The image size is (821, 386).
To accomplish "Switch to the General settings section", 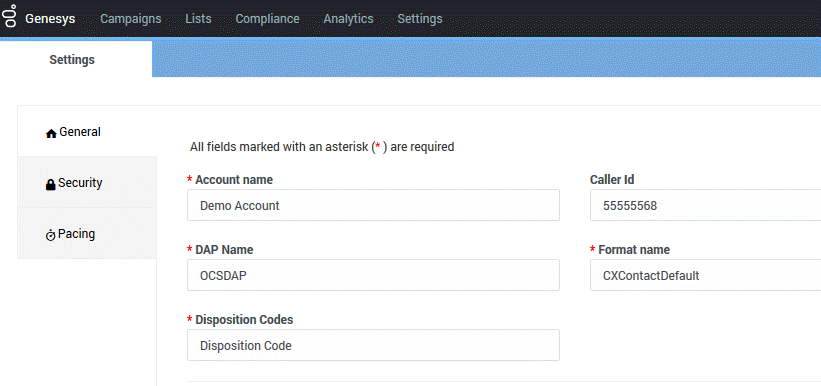I will pos(87,131).
